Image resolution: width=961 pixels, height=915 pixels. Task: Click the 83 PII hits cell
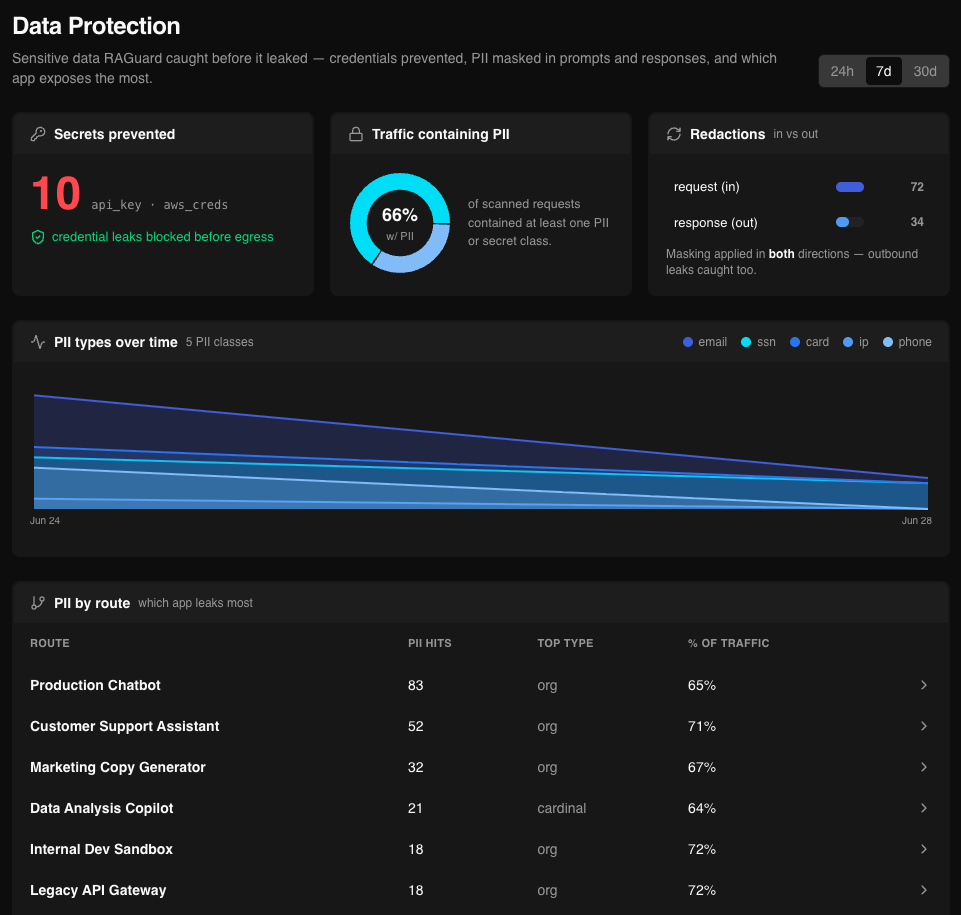[416, 685]
